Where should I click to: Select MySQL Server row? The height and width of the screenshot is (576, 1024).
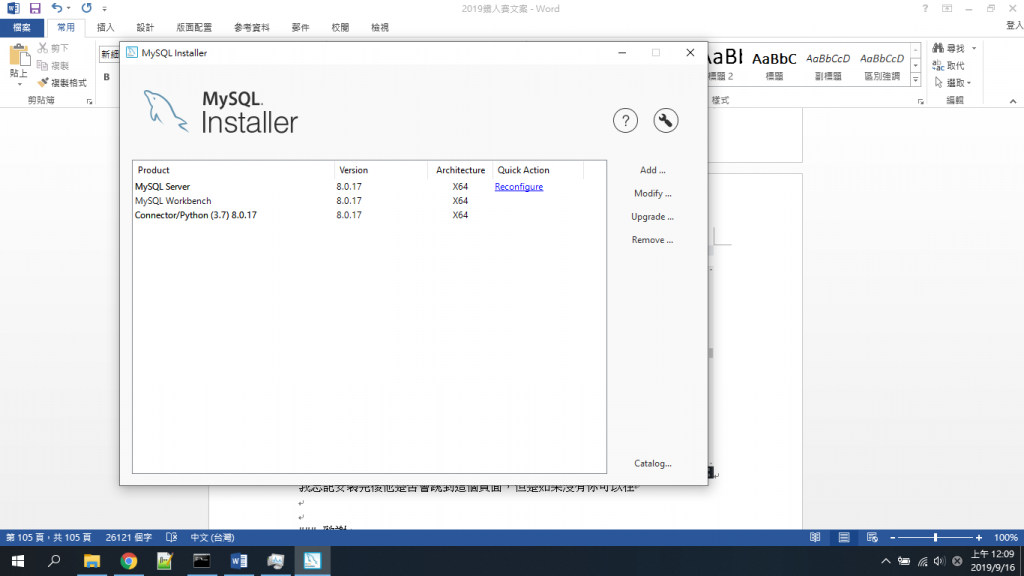click(369, 187)
